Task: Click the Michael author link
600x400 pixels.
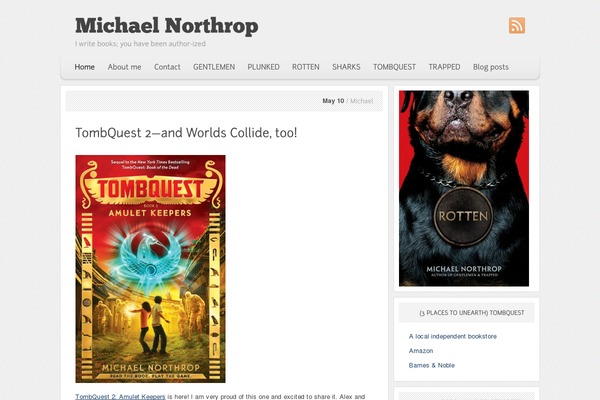Action: point(362,101)
